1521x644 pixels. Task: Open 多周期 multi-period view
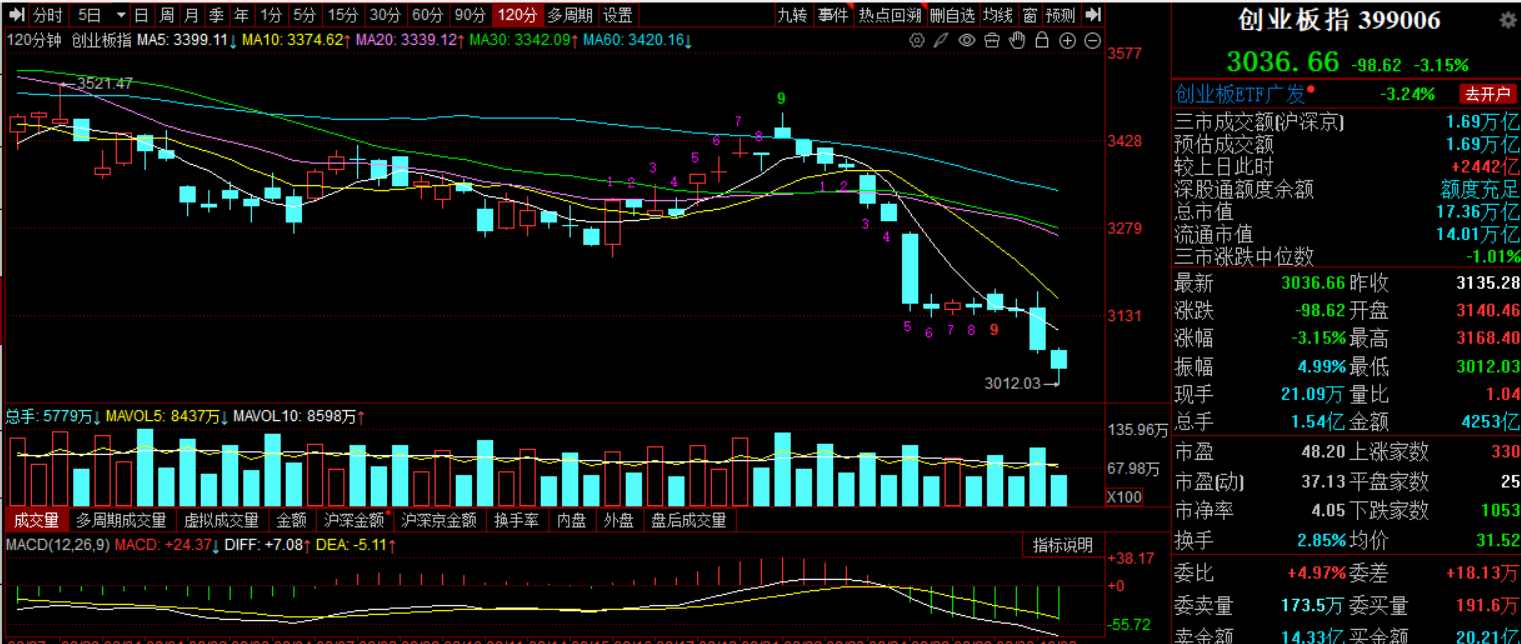click(x=570, y=15)
